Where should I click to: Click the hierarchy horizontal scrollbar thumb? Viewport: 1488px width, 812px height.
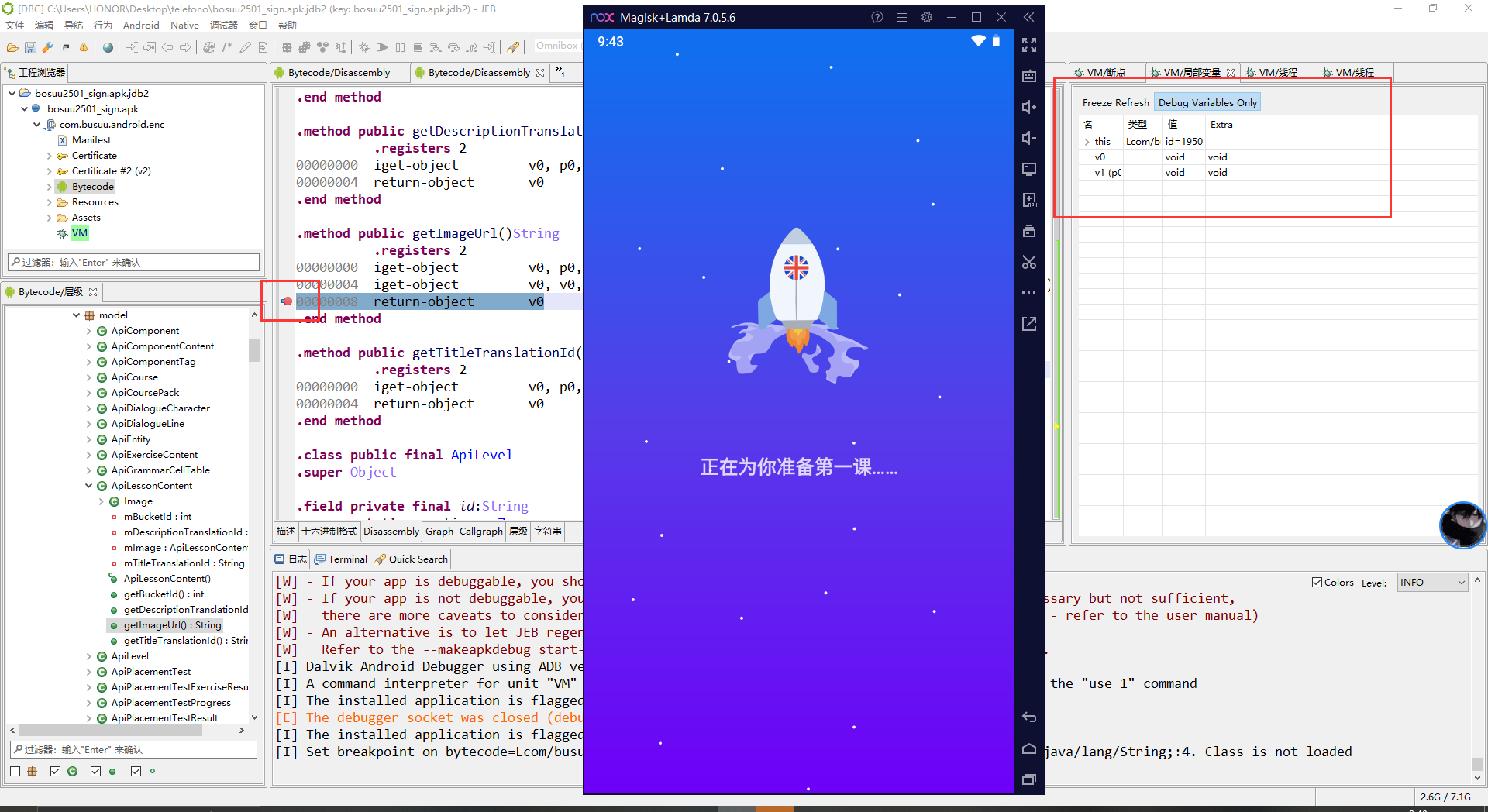pyautogui.click(x=111, y=731)
